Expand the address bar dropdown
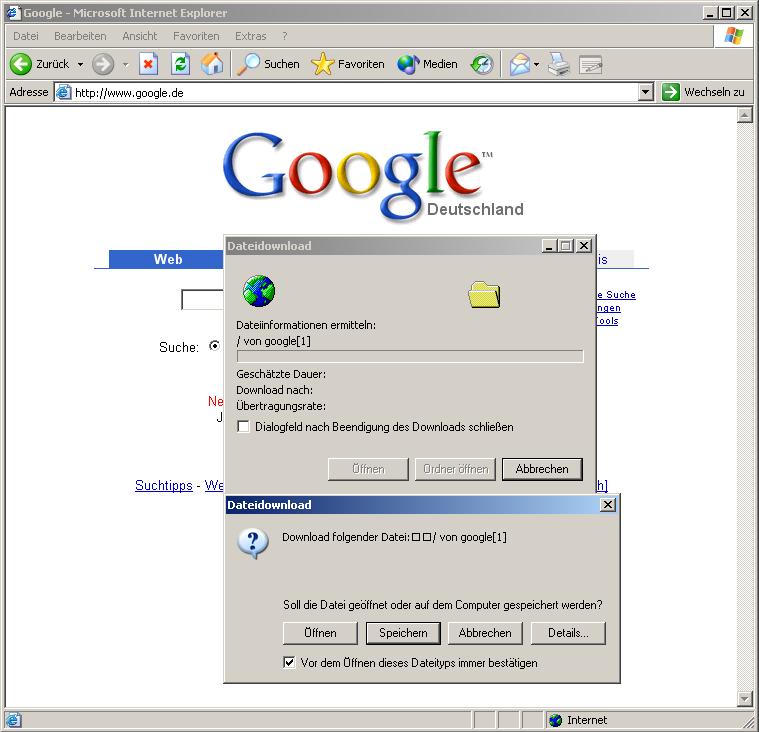The height and width of the screenshot is (732, 759). (646, 92)
